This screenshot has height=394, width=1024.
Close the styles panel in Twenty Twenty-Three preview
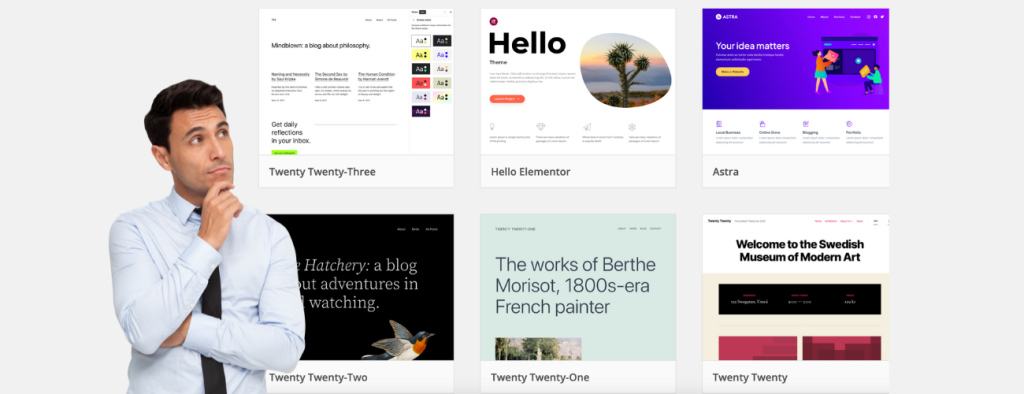click(x=450, y=12)
